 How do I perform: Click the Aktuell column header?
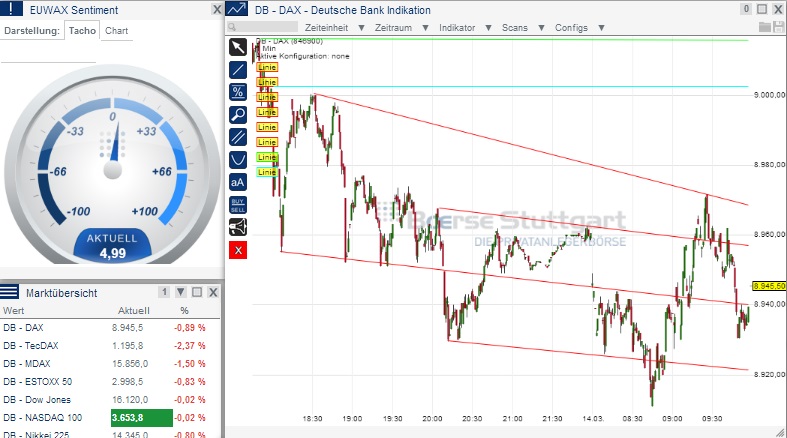(134, 311)
